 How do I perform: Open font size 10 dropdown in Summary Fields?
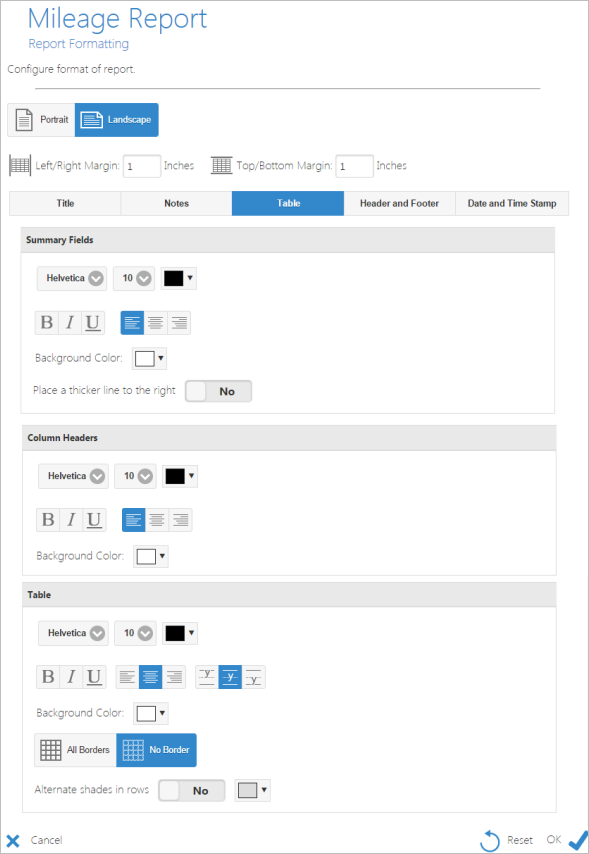[134, 278]
